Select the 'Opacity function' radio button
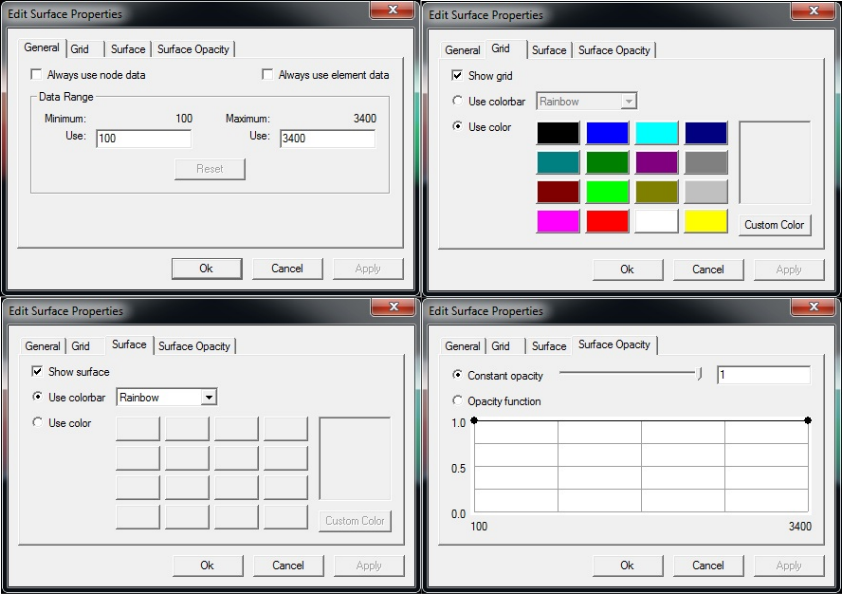 457,400
